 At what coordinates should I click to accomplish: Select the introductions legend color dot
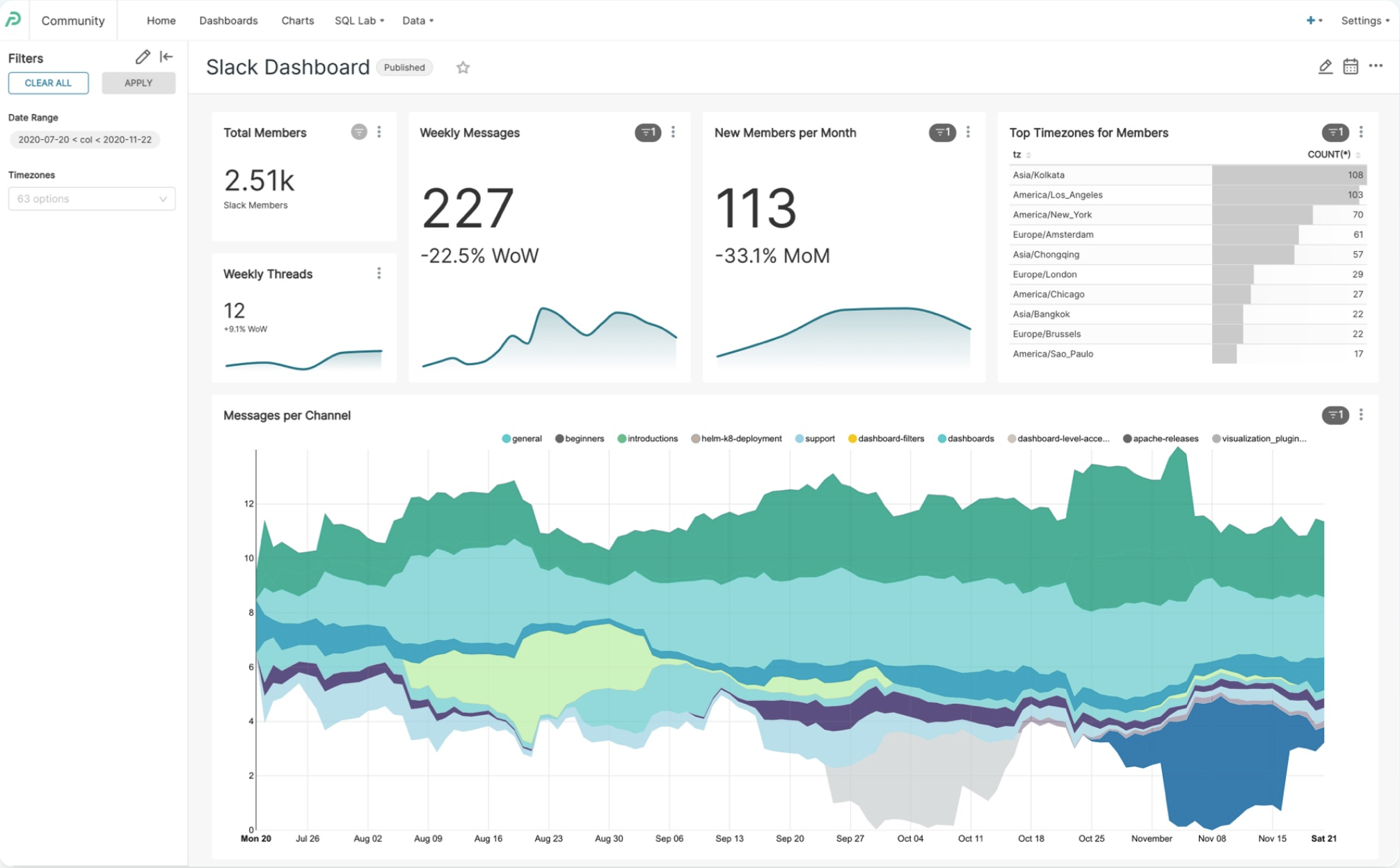click(x=622, y=439)
